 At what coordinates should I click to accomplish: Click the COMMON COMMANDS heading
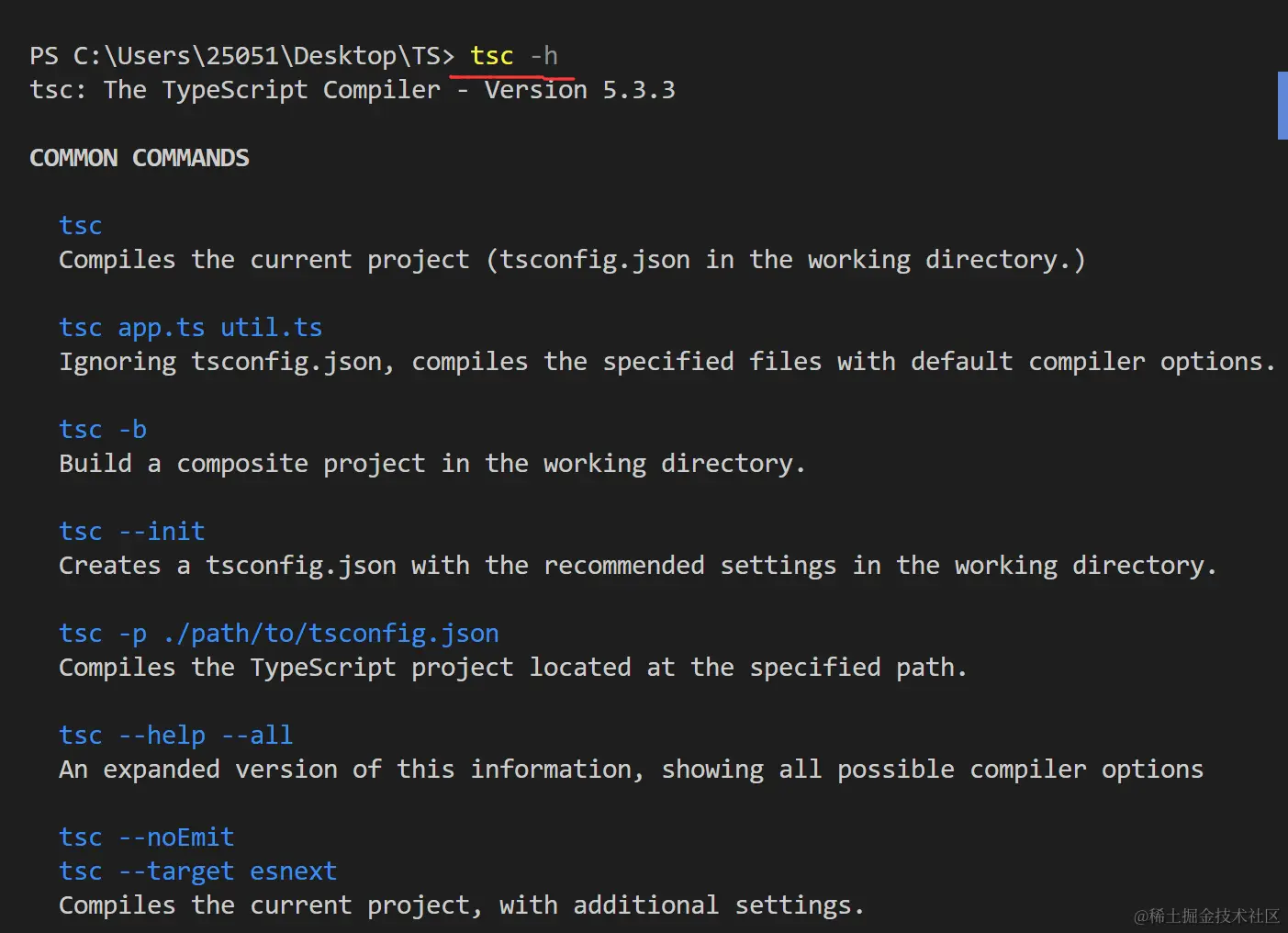(x=139, y=157)
